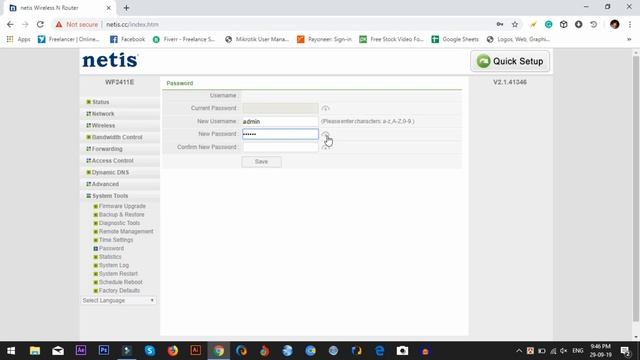Select Password in System Tools

click(111, 249)
